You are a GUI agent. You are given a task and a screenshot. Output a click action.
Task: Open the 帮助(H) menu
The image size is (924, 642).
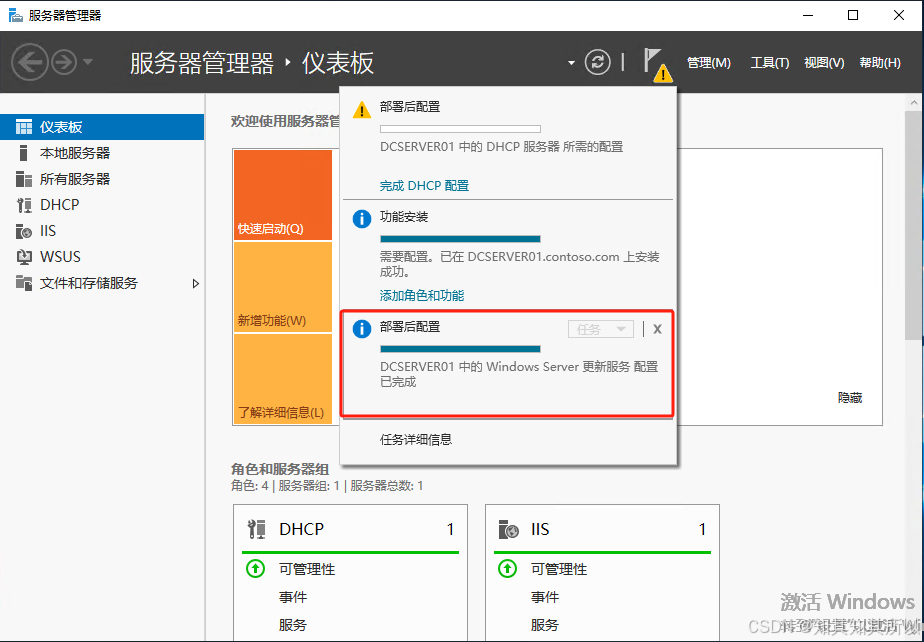tap(880, 62)
